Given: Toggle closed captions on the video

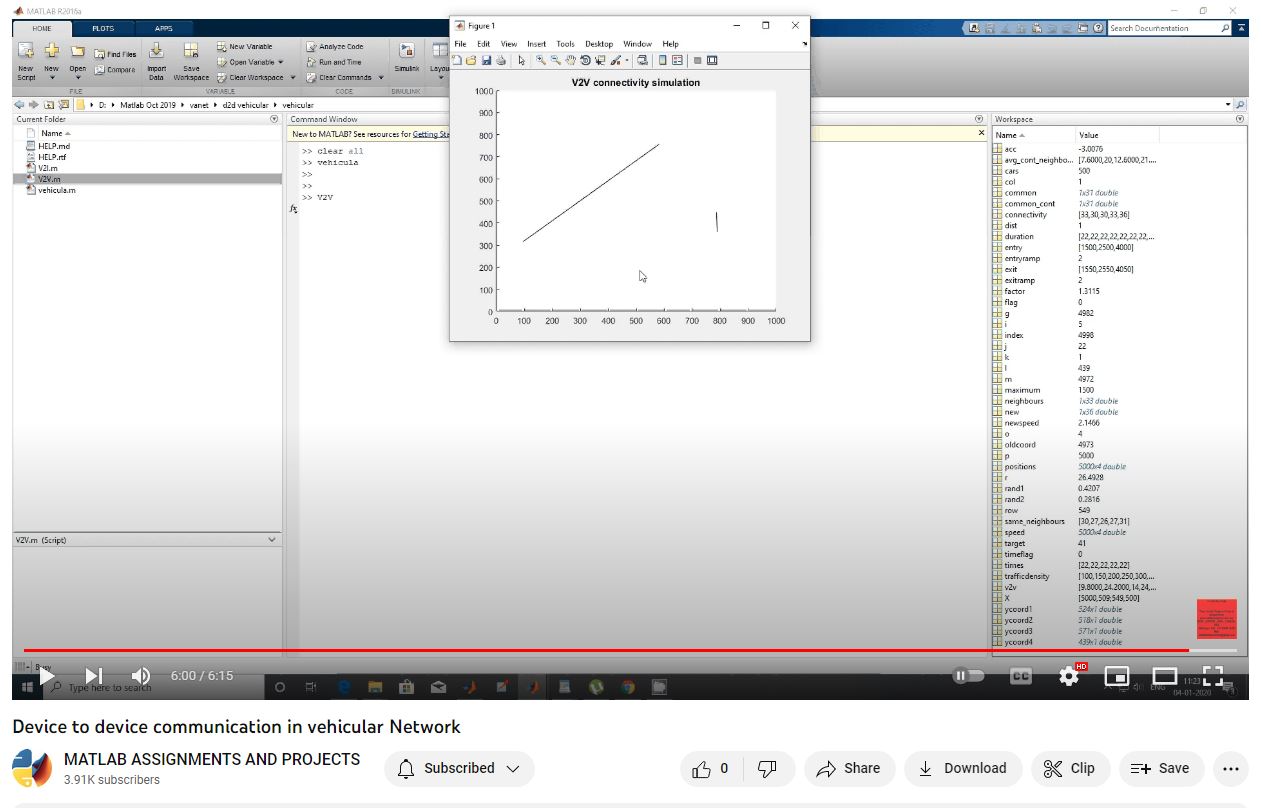Looking at the screenshot, I should pos(1020,677).
